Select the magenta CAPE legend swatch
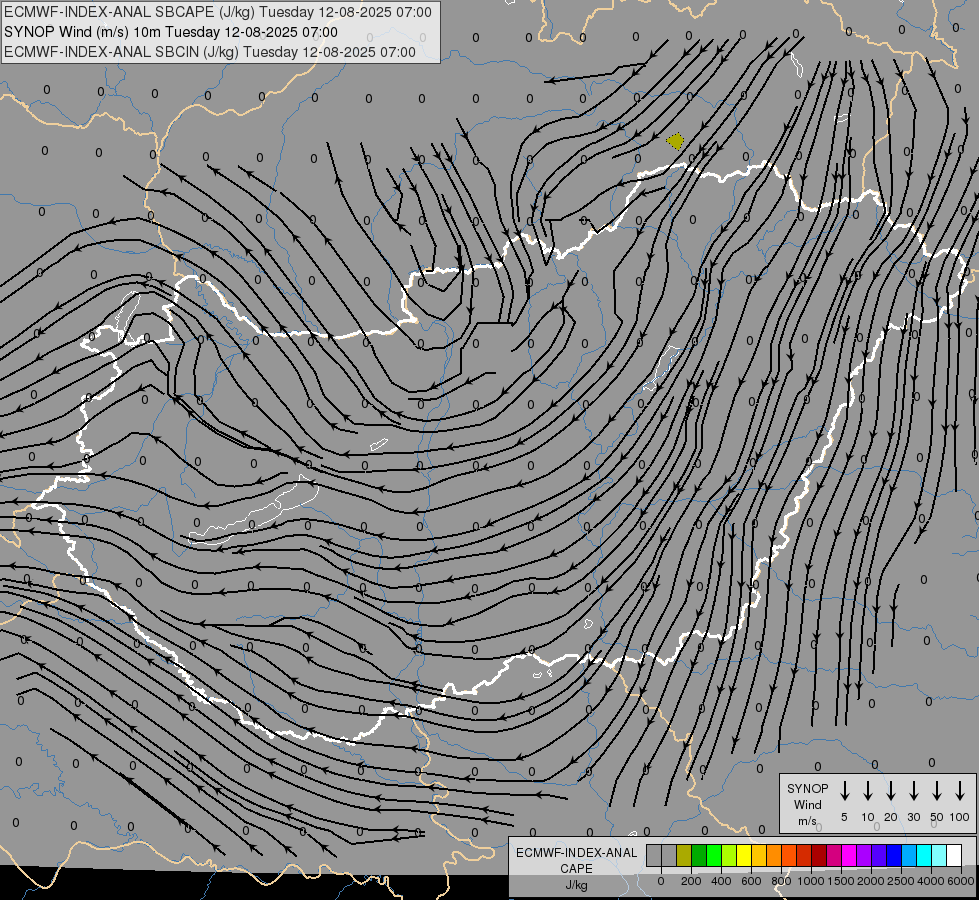 [849, 855]
